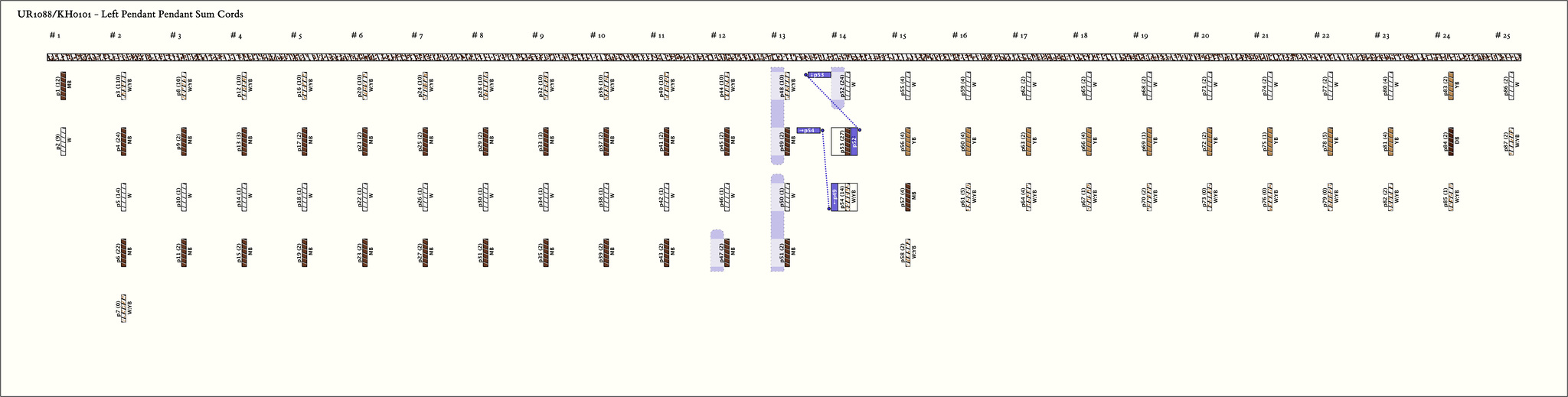1568x397 pixels.
Task: Select the white p2 (9) cord
Action: click(x=63, y=141)
